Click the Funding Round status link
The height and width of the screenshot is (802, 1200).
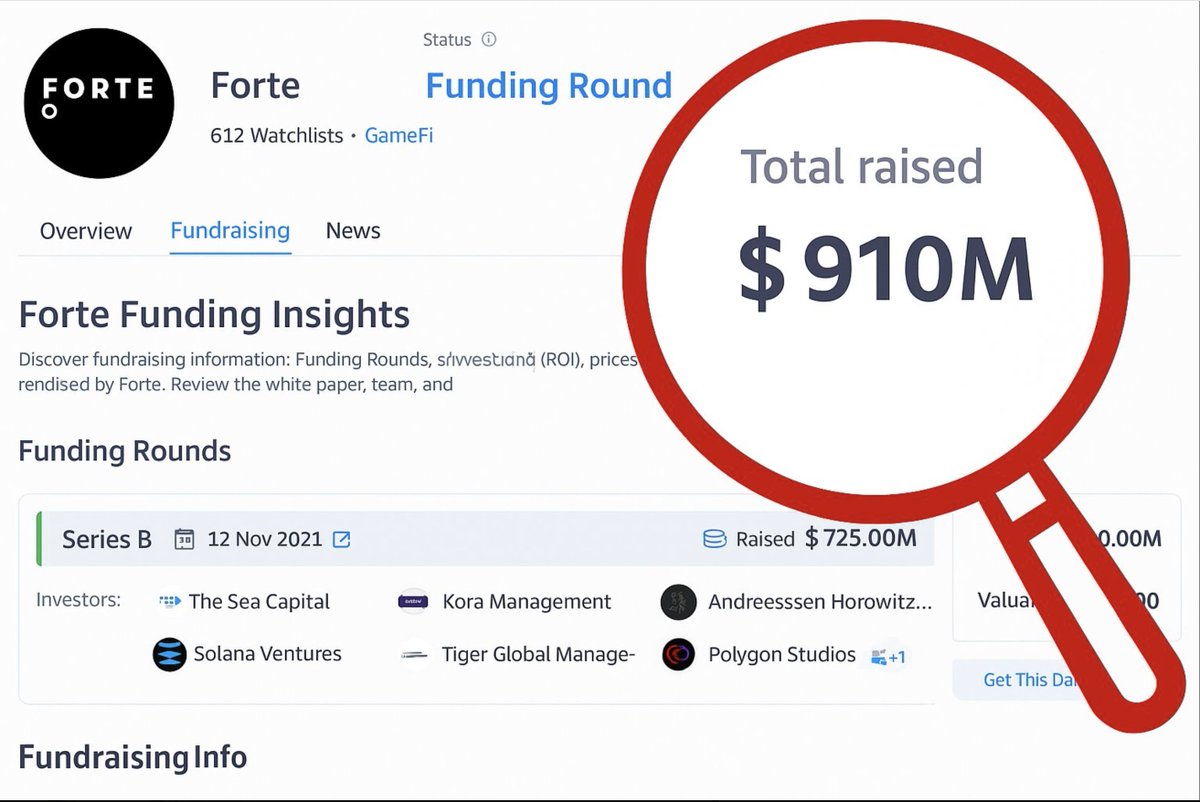pyautogui.click(x=548, y=86)
